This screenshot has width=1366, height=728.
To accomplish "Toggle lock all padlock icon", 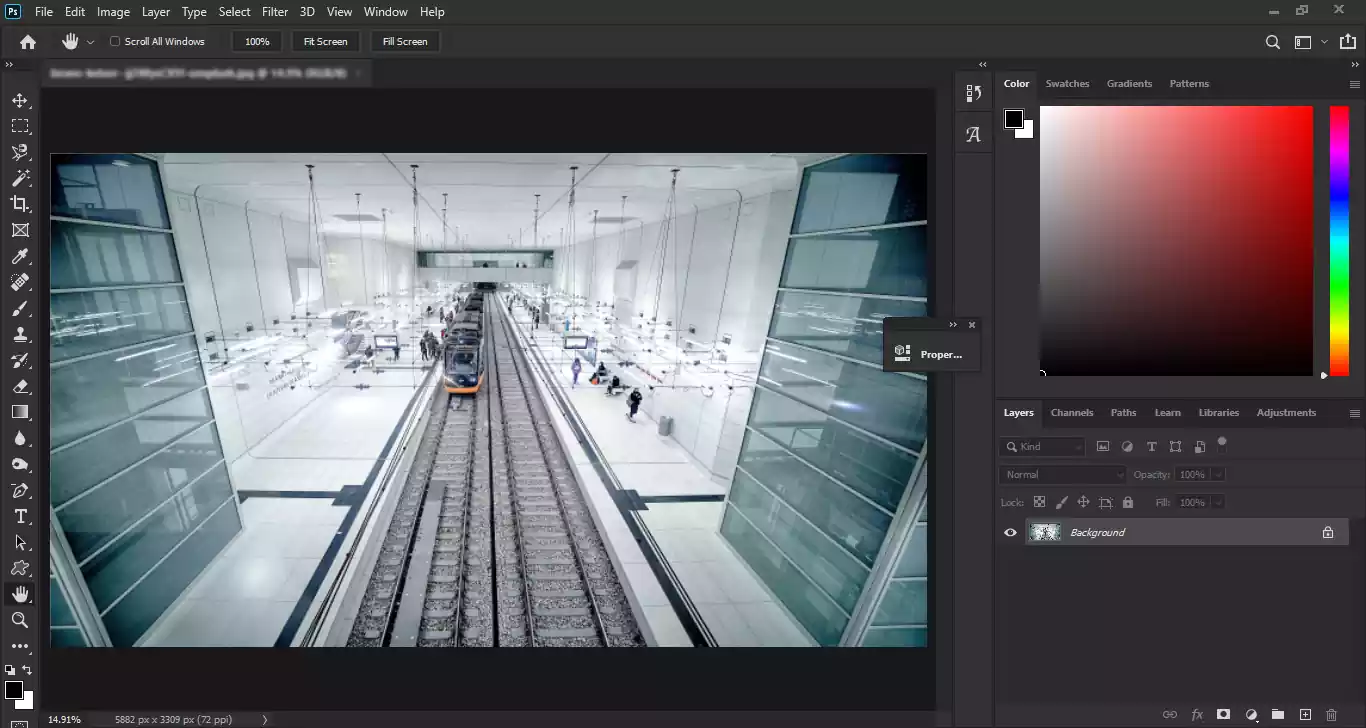I will (x=1128, y=502).
